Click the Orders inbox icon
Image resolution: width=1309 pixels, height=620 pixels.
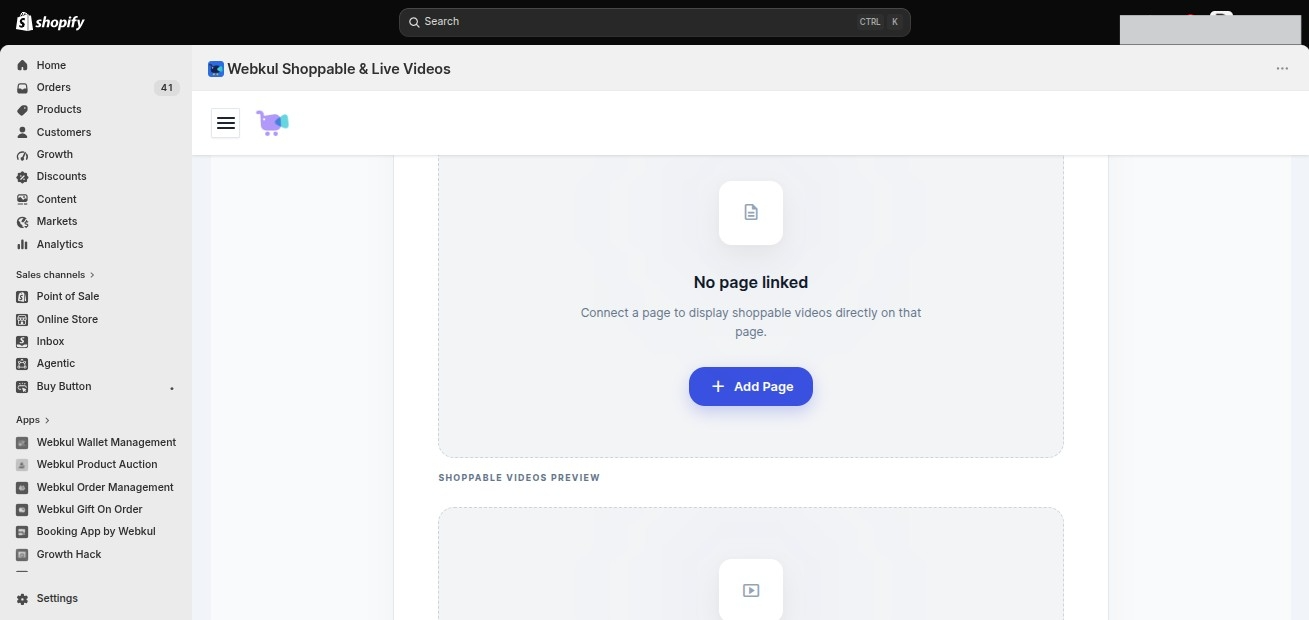(22, 87)
